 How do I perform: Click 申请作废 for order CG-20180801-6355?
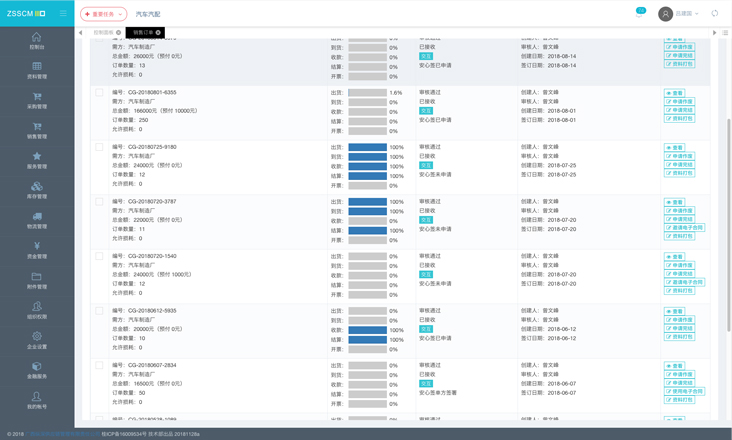679,102
